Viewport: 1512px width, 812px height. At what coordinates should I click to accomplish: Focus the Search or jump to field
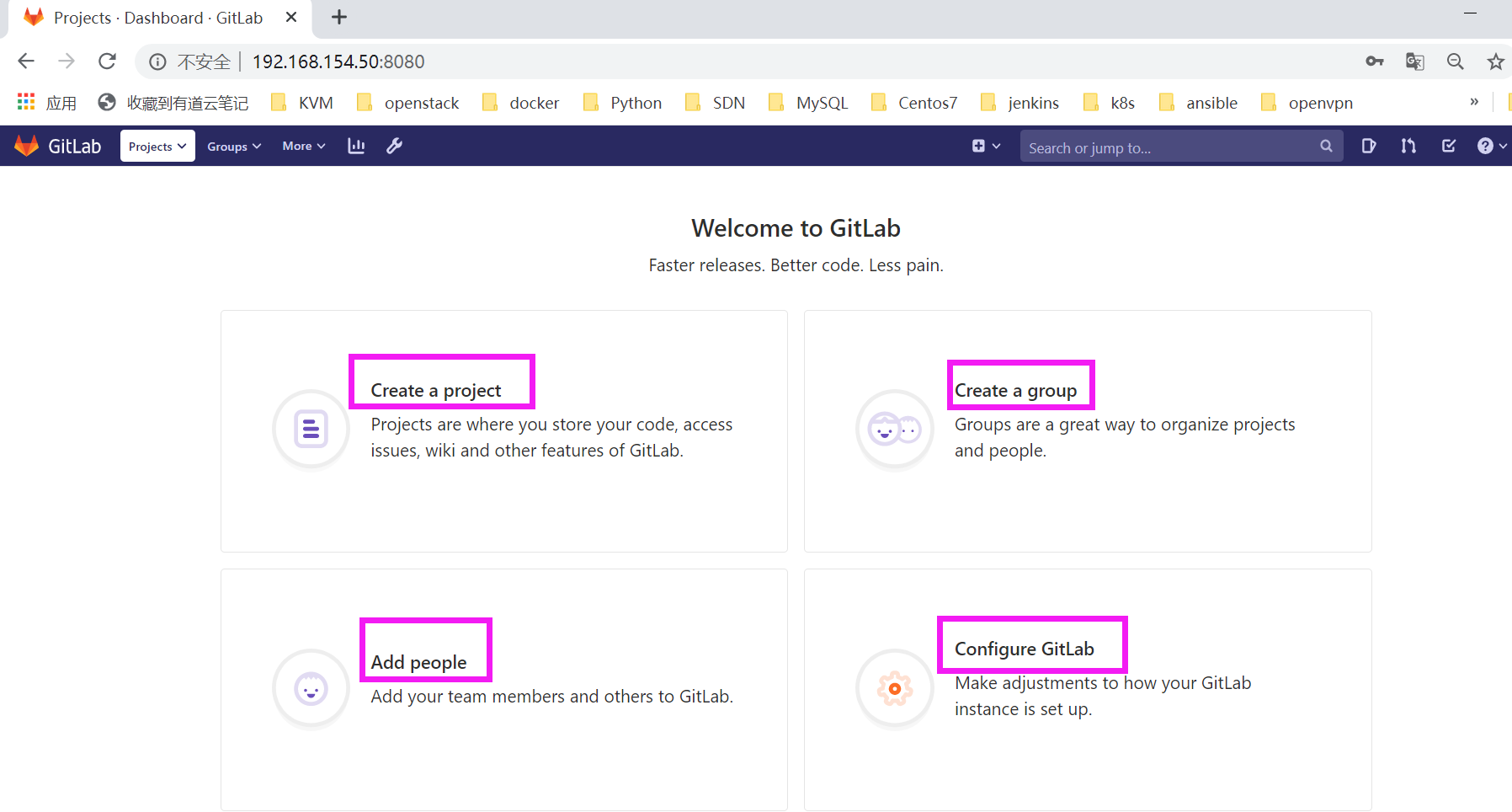1181,147
